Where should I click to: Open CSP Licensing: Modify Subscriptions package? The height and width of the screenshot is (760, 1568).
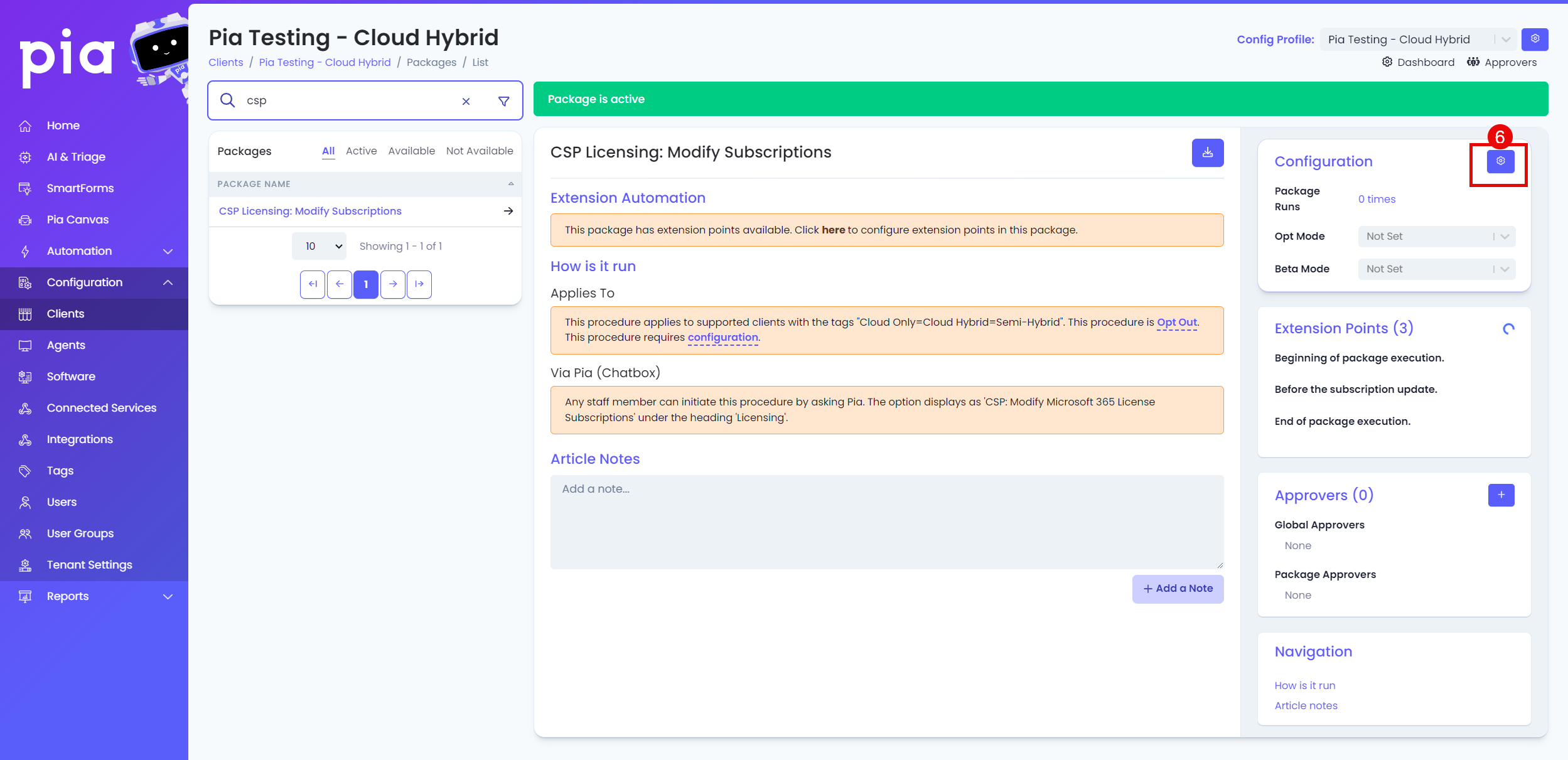click(310, 211)
